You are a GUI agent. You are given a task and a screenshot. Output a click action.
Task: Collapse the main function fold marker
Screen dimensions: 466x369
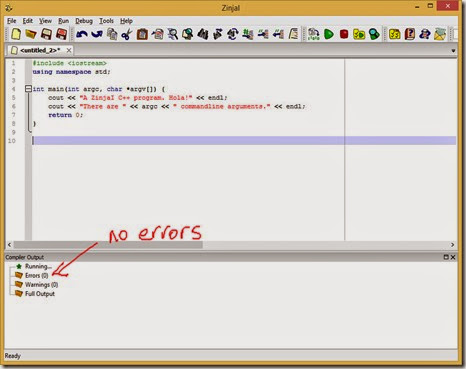(x=28, y=89)
